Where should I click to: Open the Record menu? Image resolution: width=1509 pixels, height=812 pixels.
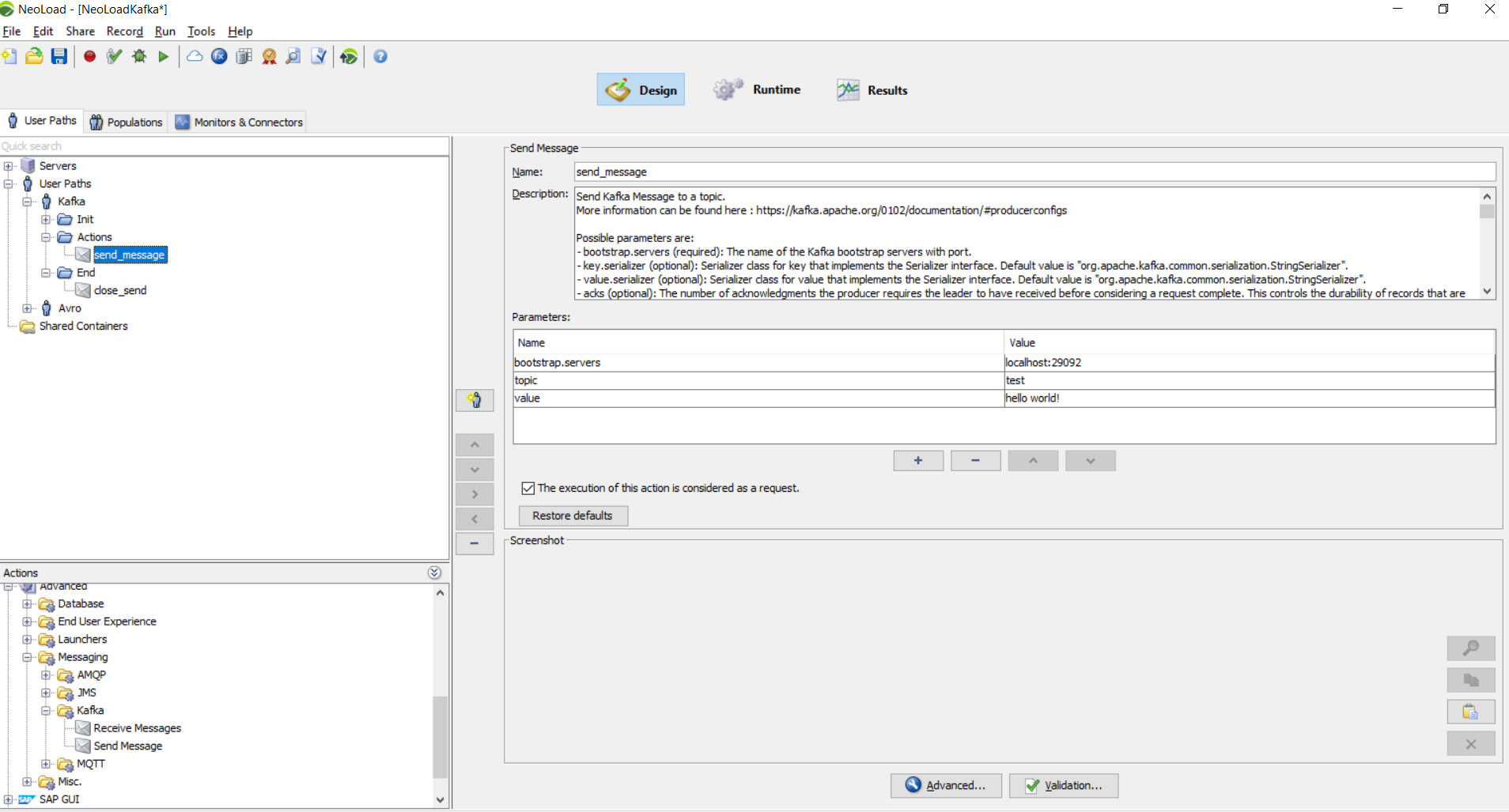click(x=125, y=32)
